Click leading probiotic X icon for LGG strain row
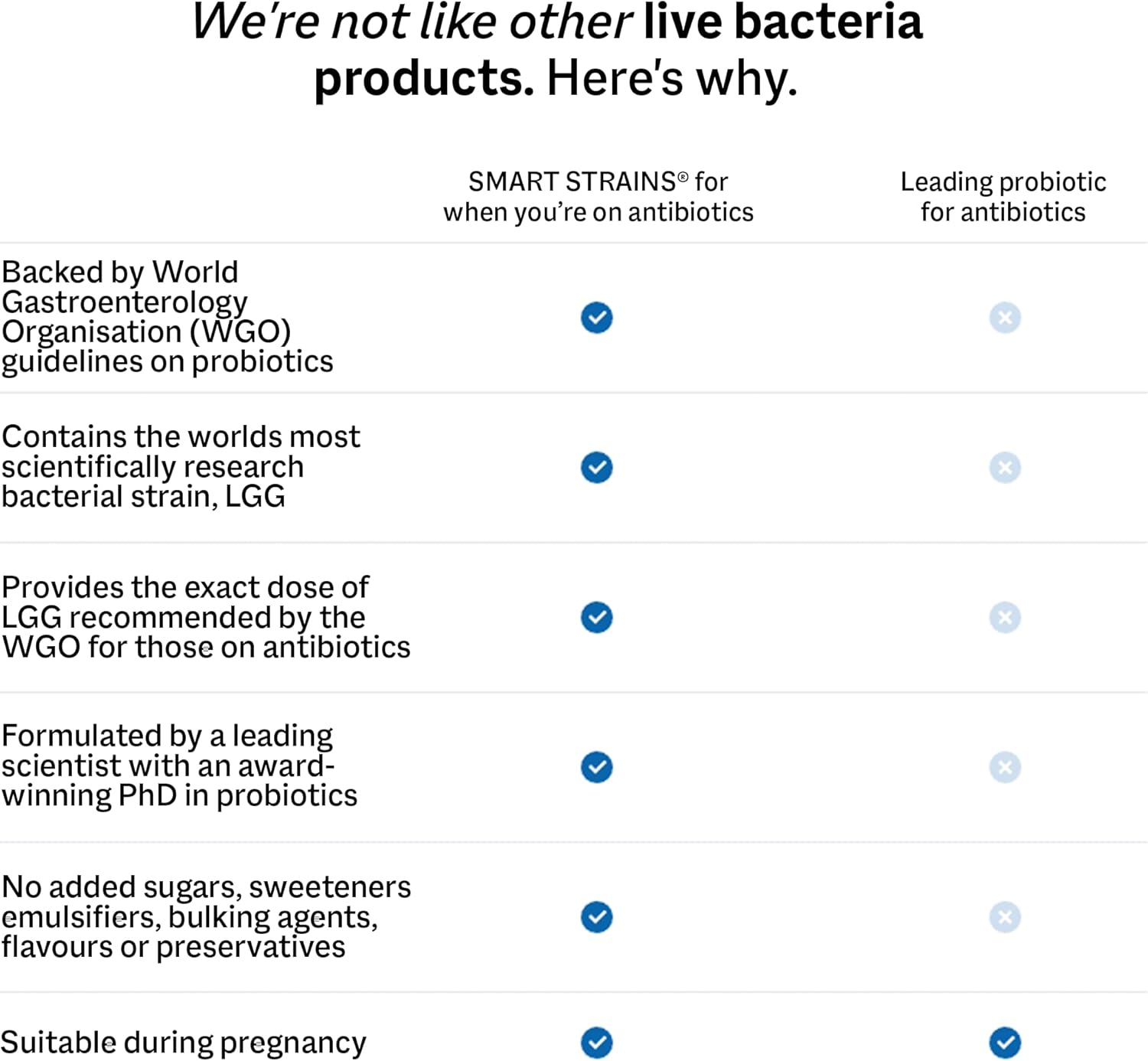This screenshot has height=1061, width=1148. (1005, 468)
